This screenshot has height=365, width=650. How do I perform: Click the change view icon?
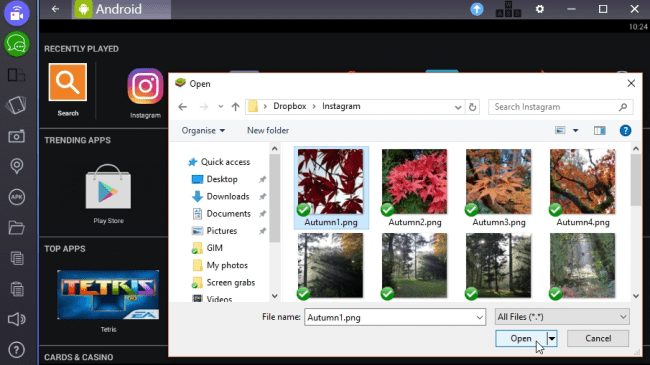click(560, 131)
